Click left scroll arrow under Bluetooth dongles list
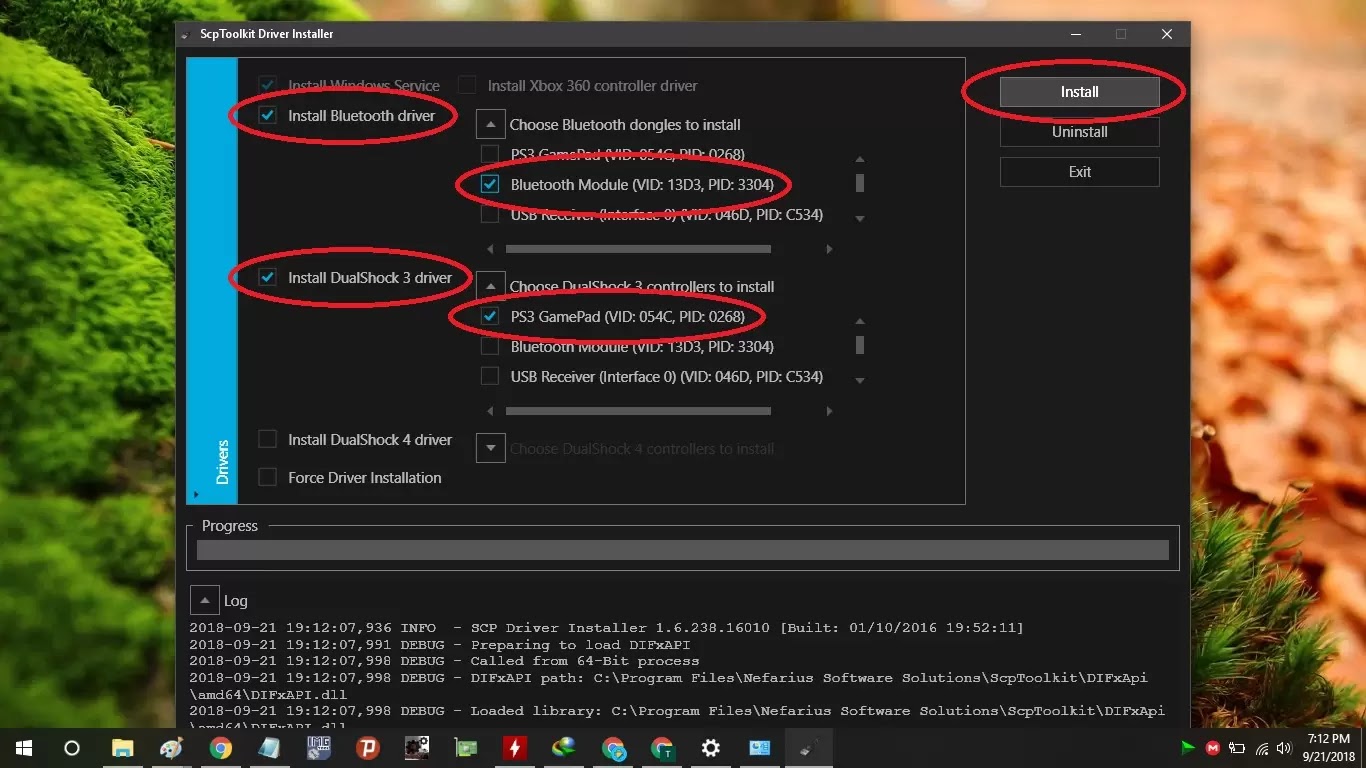 (490, 248)
